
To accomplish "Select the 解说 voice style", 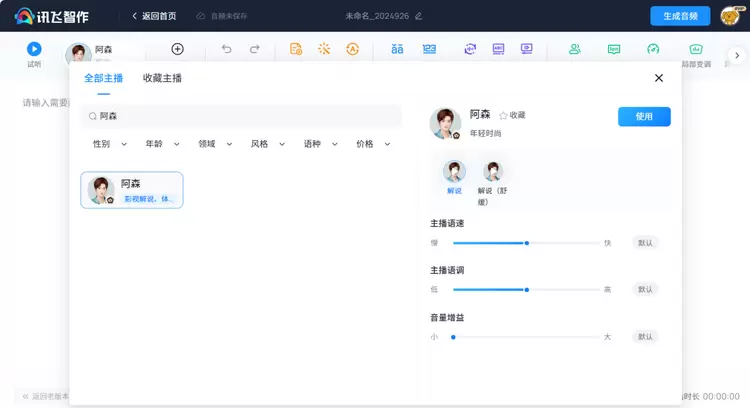I will point(454,175).
